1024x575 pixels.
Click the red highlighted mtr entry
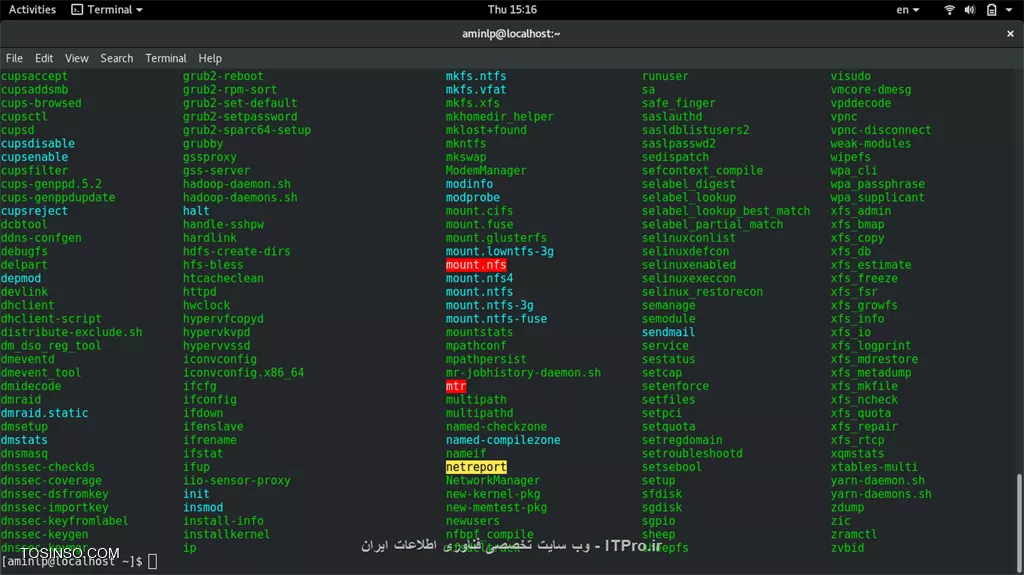point(456,386)
